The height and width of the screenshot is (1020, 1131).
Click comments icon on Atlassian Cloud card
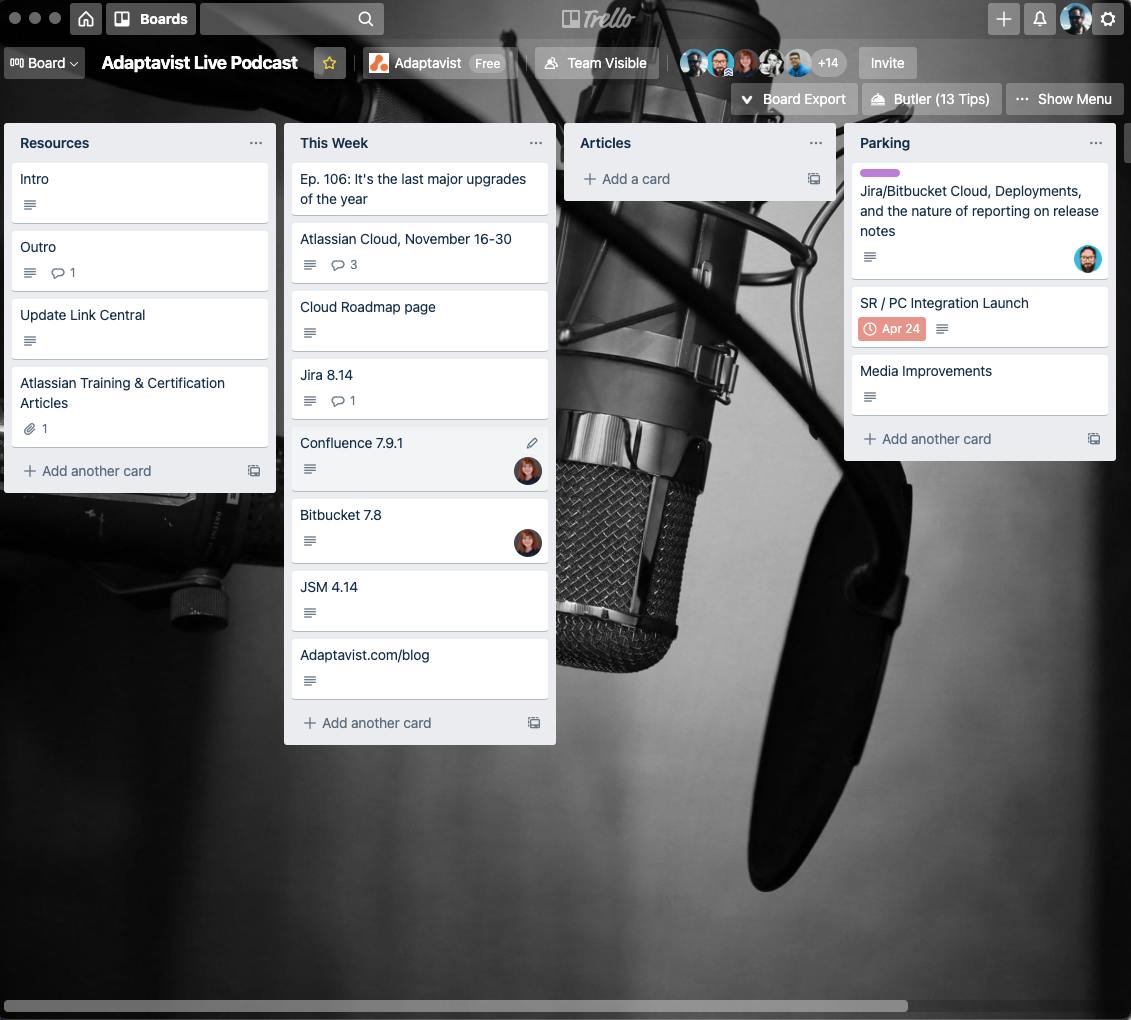tap(338, 265)
